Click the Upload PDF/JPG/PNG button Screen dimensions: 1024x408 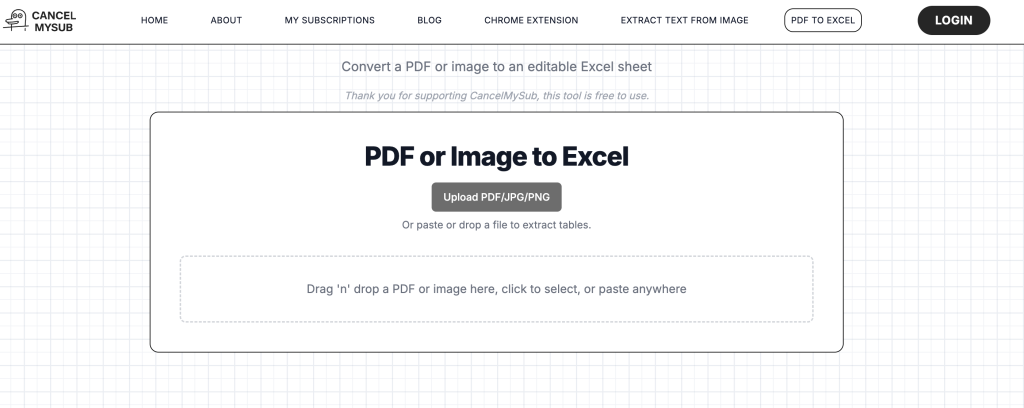coord(496,197)
